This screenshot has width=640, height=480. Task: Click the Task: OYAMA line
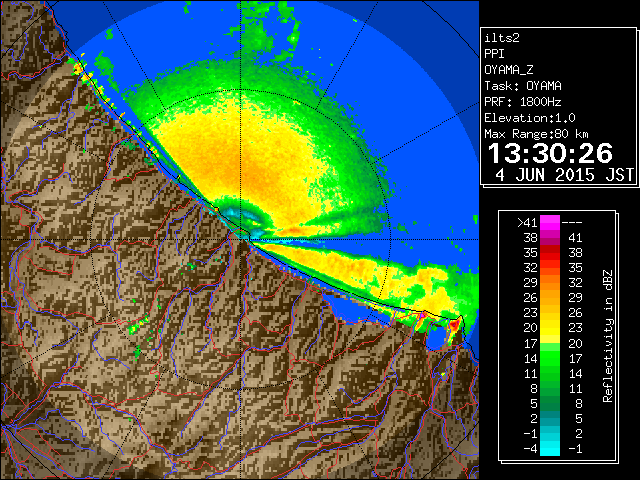pyautogui.click(x=523, y=86)
